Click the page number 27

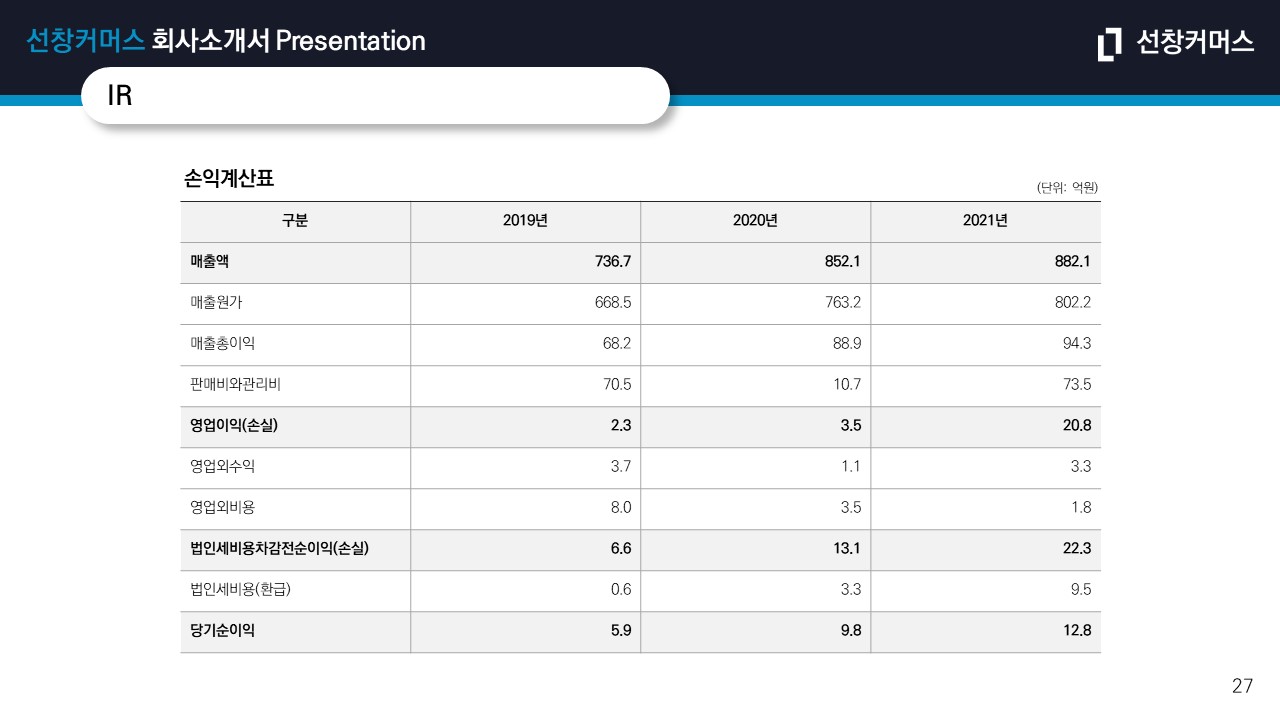pos(1242,686)
